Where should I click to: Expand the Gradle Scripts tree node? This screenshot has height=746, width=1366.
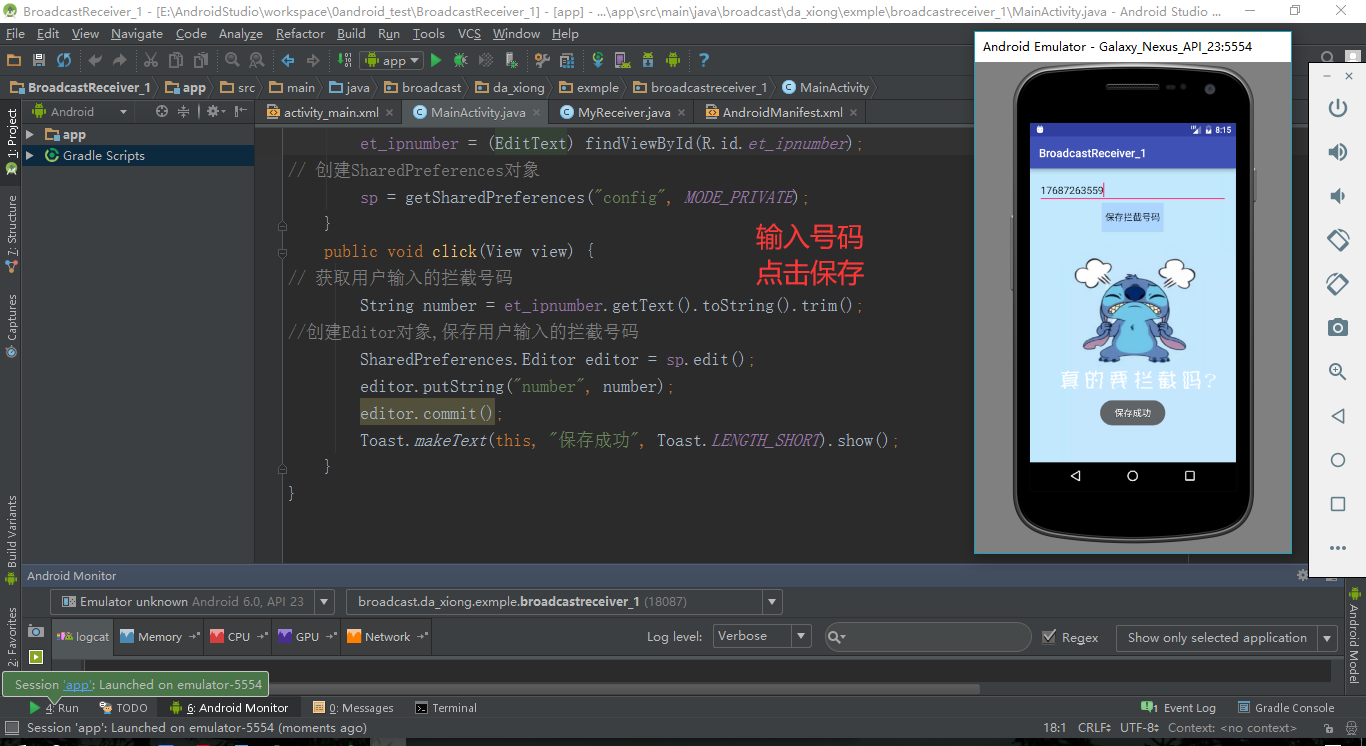[x=30, y=155]
